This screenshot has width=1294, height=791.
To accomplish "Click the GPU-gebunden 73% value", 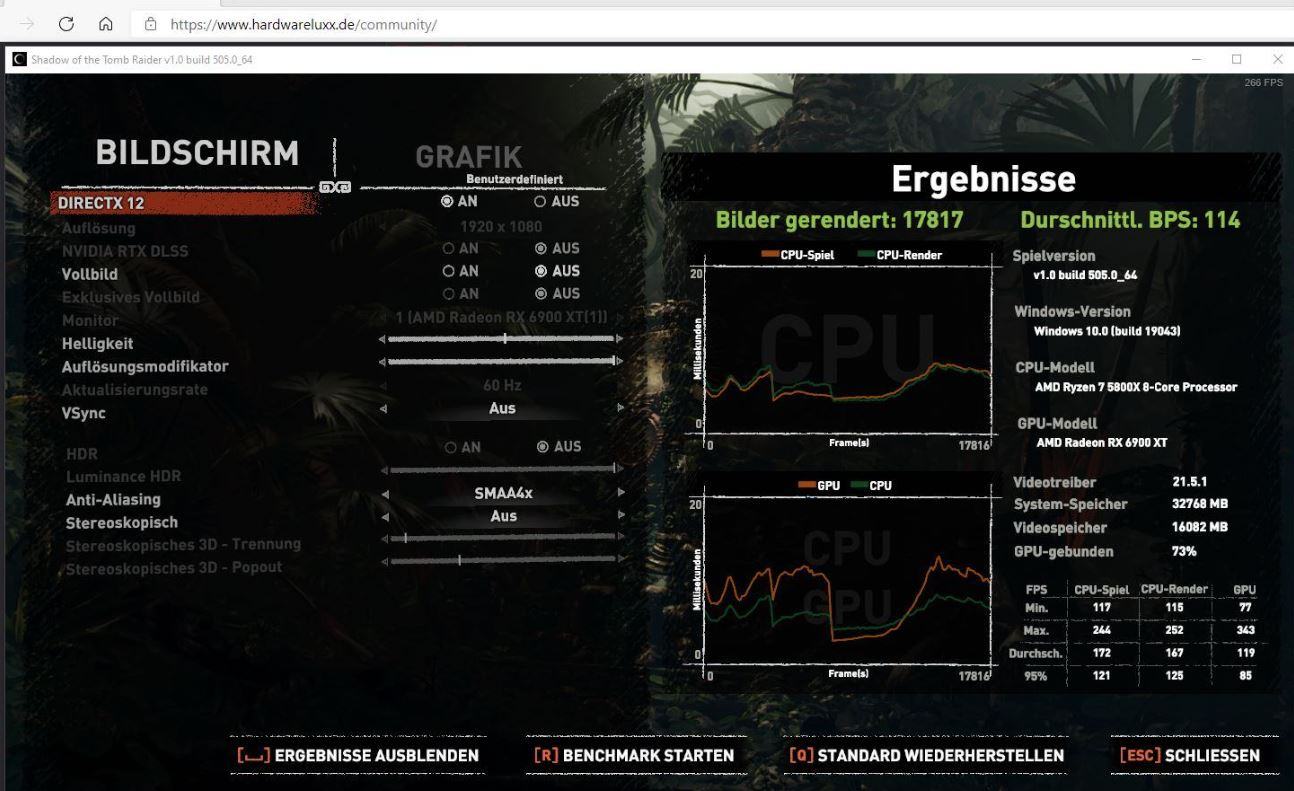I will point(1184,551).
